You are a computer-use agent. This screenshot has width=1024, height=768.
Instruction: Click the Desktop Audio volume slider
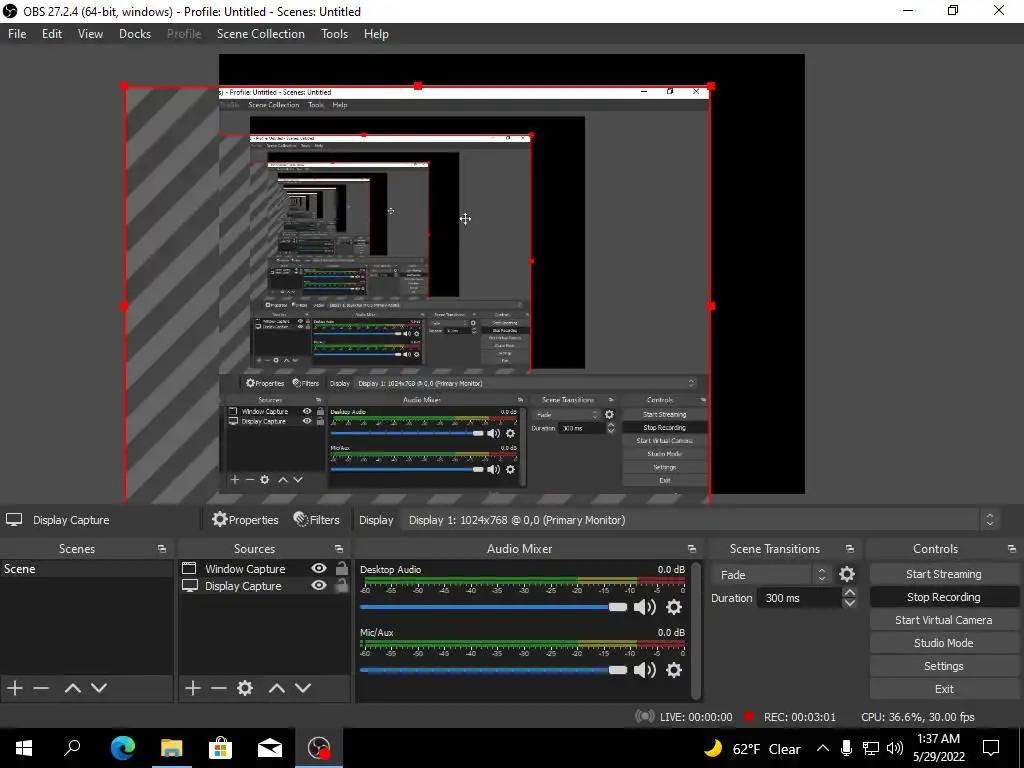[x=493, y=607]
